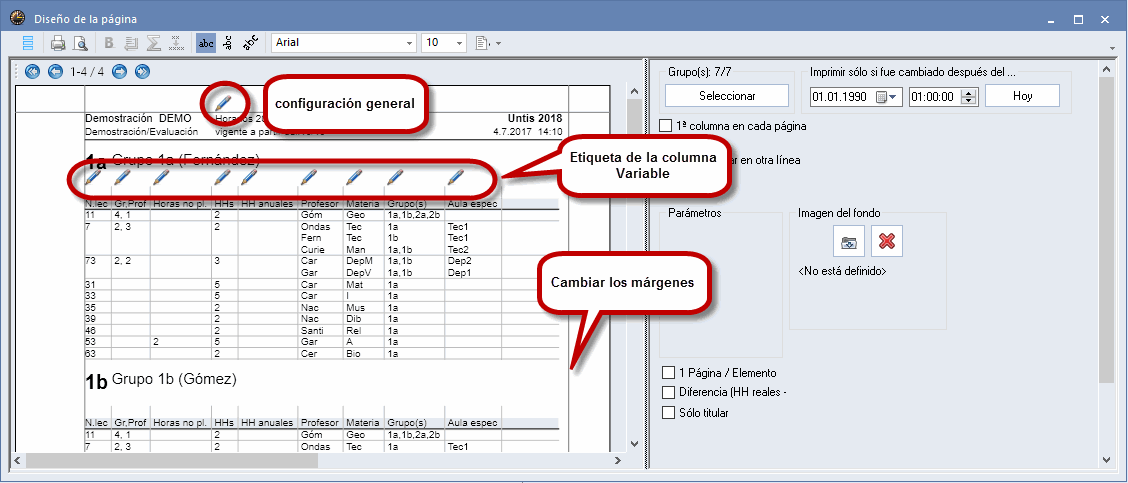The height and width of the screenshot is (483, 1128).
Task: Click pencil above Profesor column
Action: coord(310,178)
